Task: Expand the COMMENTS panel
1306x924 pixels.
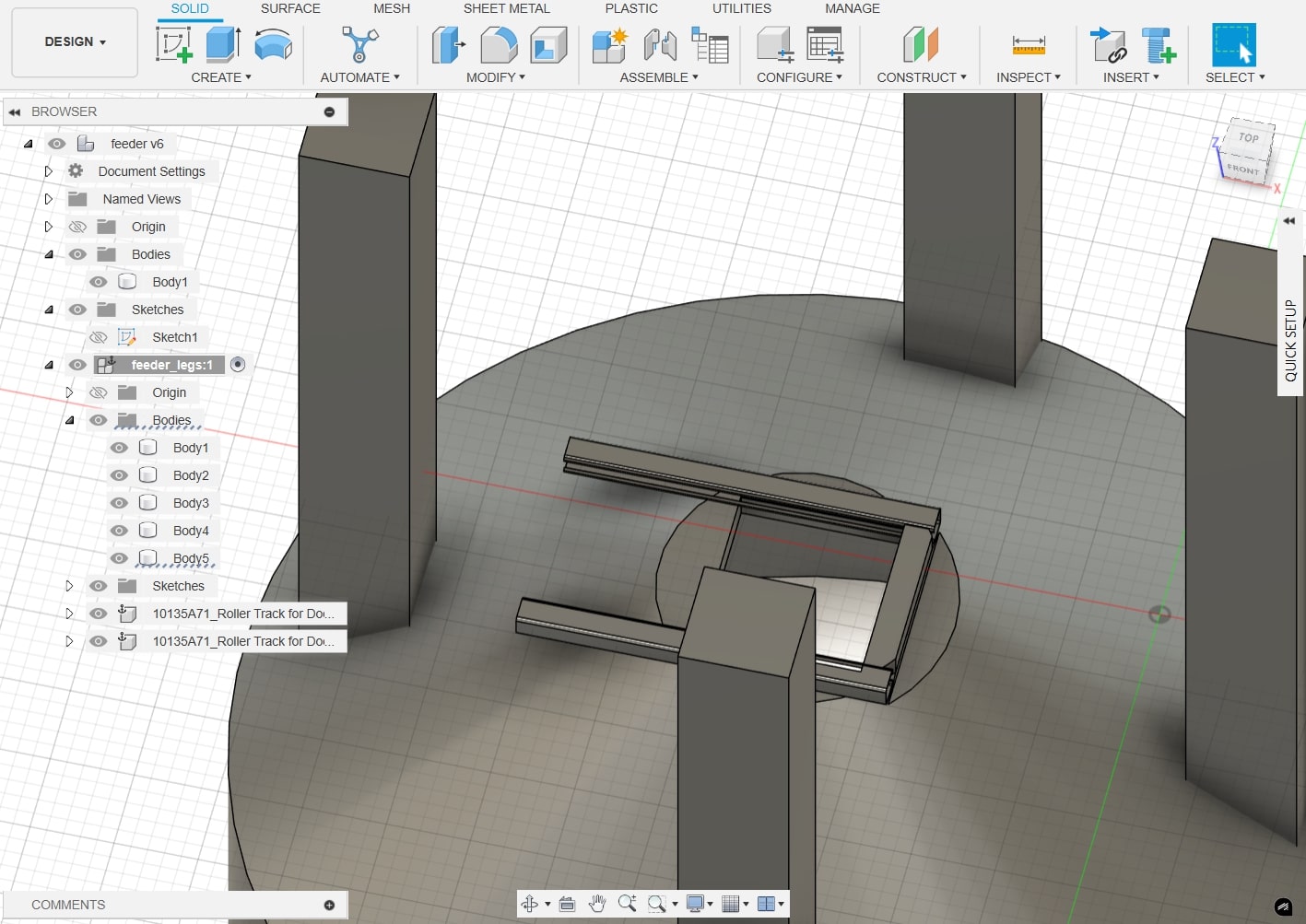Action: tap(329, 905)
